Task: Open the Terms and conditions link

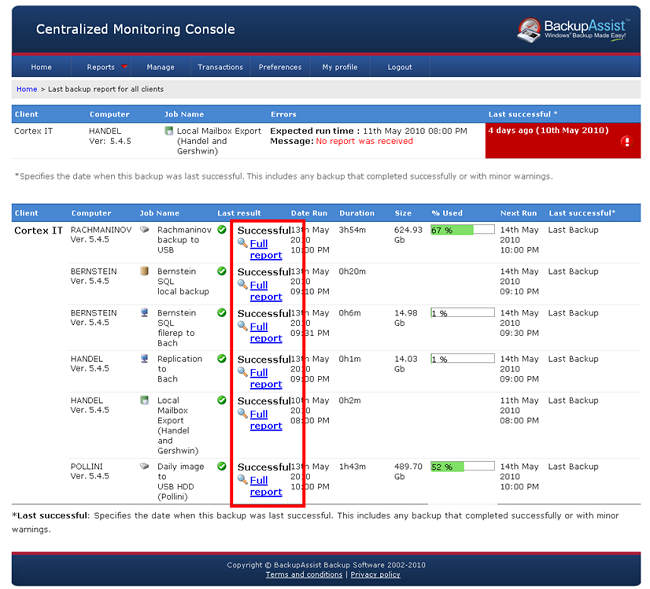Action: pyautogui.click(x=304, y=574)
